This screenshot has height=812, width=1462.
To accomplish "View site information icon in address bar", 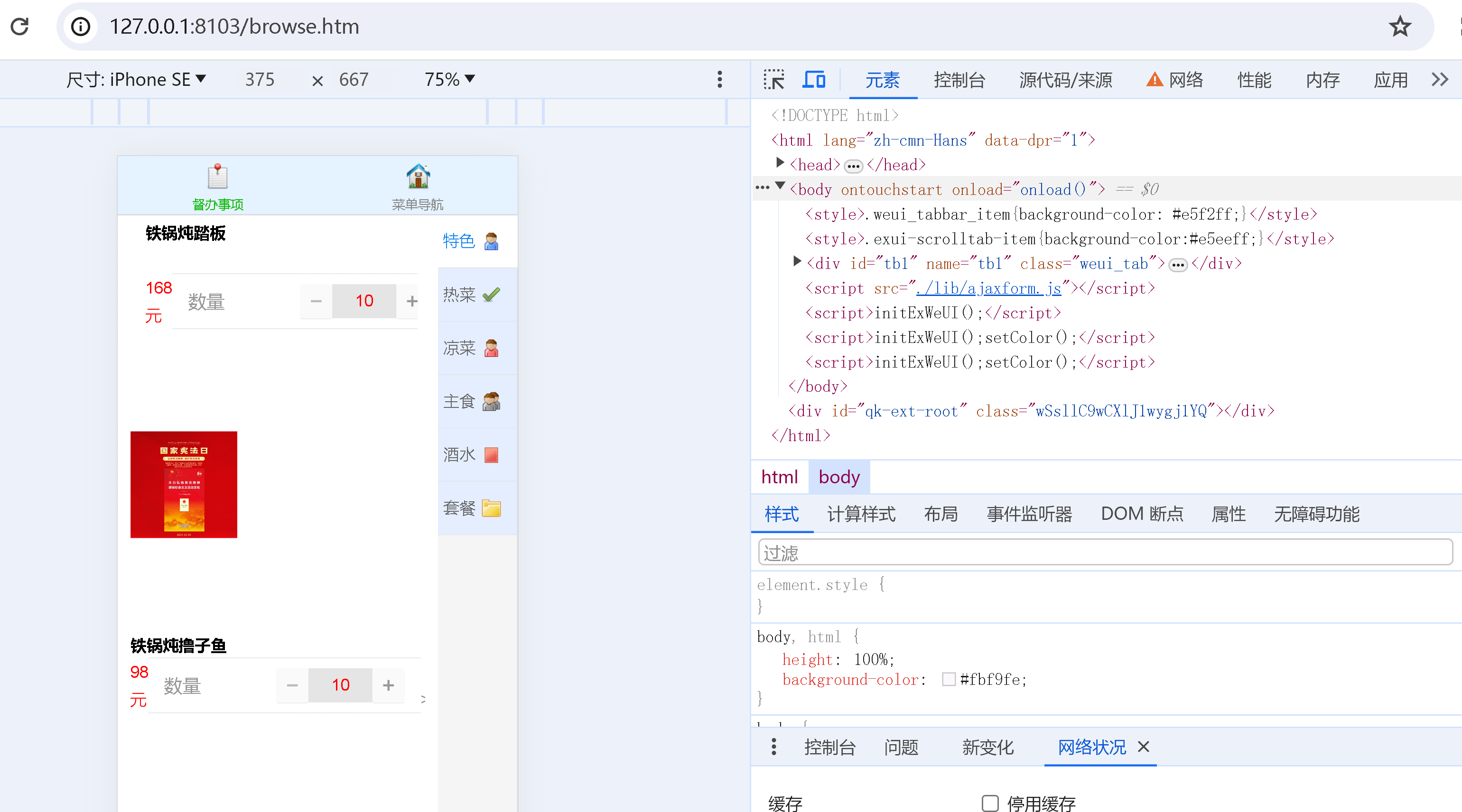I will point(81,26).
